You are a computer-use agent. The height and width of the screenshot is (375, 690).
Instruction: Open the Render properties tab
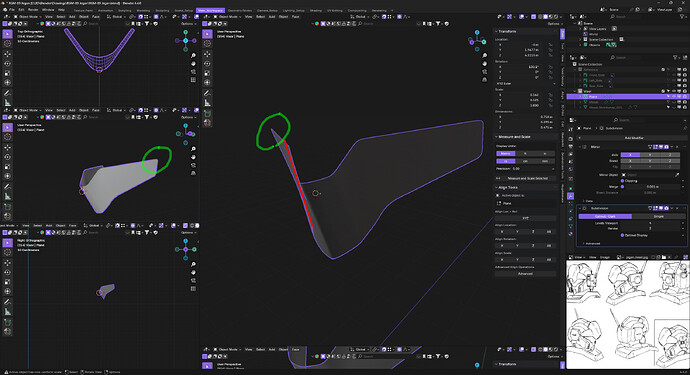click(570, 139)
